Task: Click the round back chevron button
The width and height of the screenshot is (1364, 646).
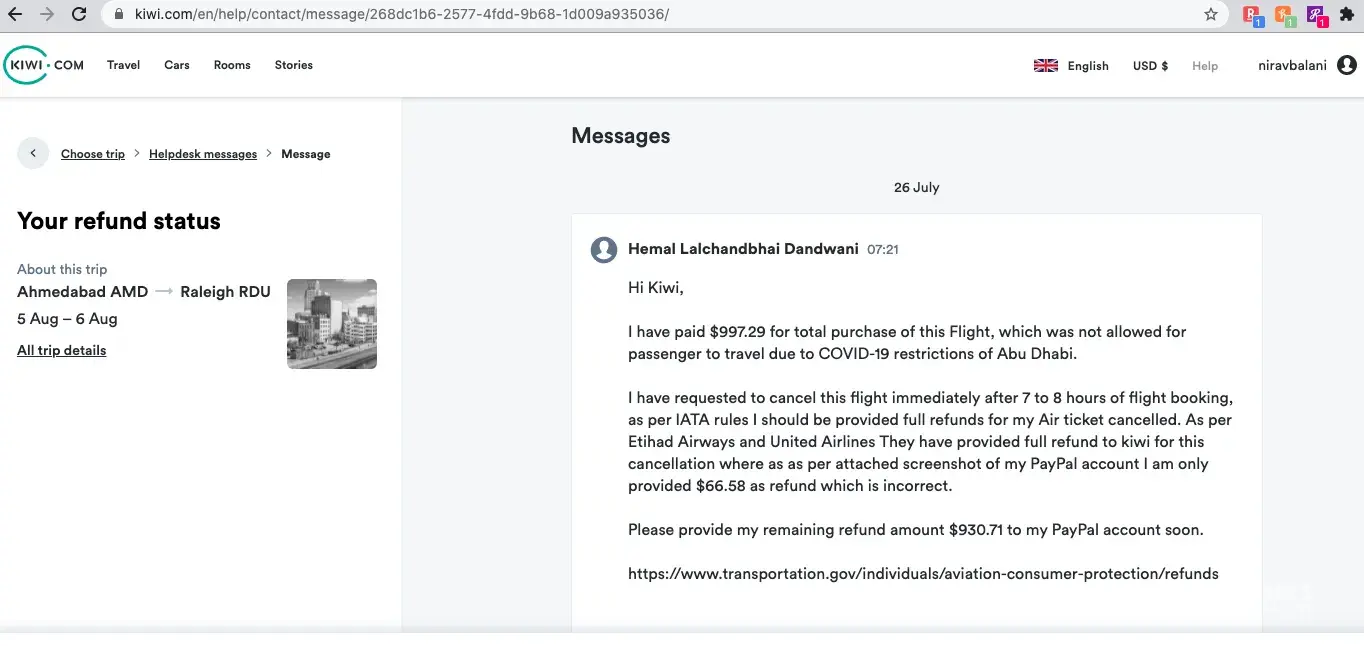Action: [33, 153]
